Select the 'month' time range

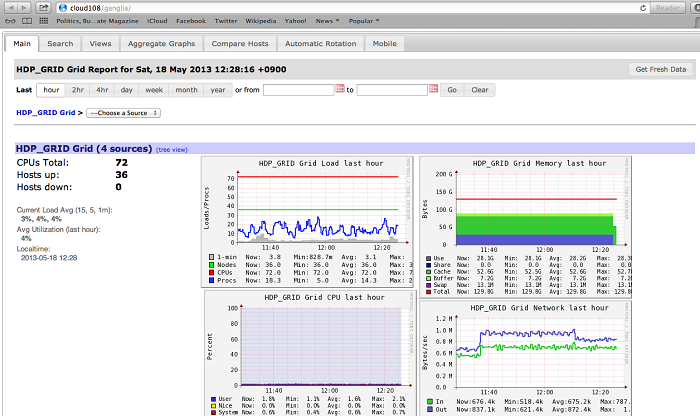[x=186, y=90]
